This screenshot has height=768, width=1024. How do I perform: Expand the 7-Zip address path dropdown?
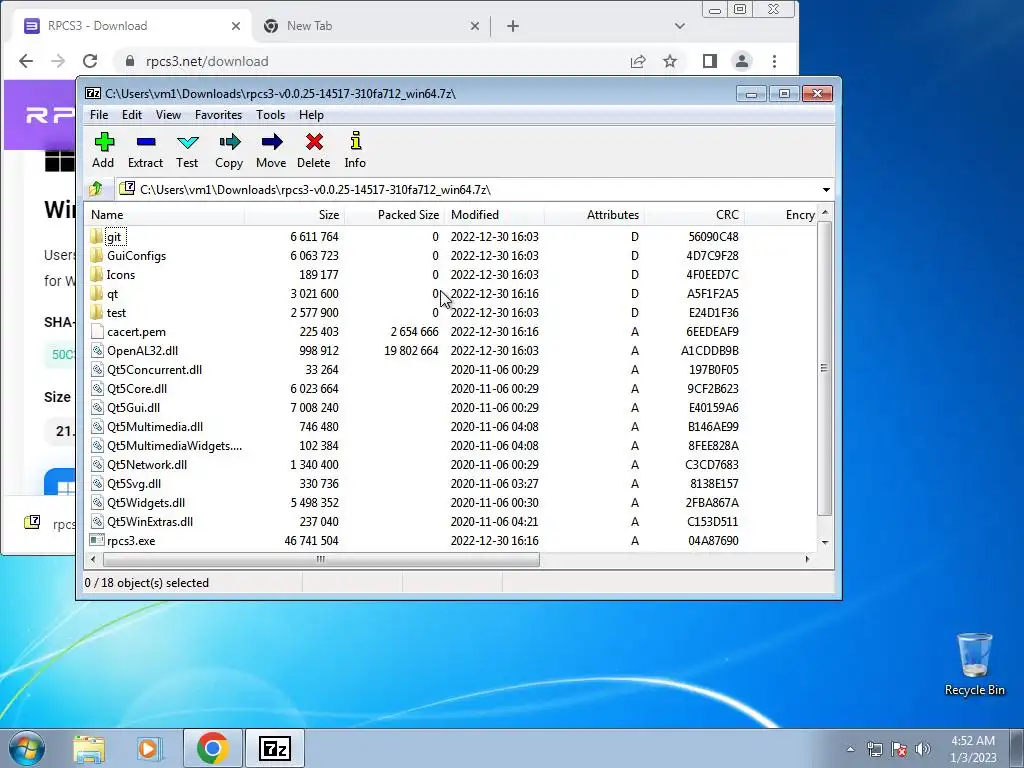tap(826, 190)
